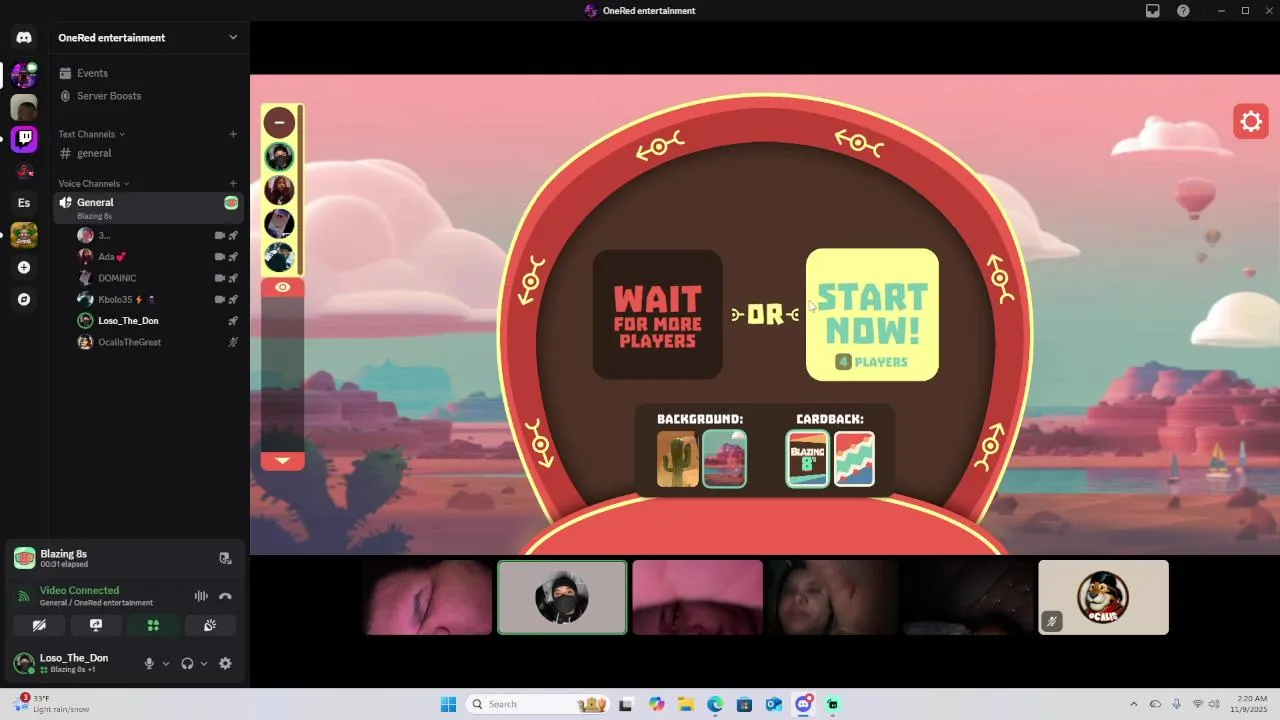The width and height of the screenshot is (1280, 720).
Task: Open Discord inbox icon in title bar
Action: point(1153,11)
